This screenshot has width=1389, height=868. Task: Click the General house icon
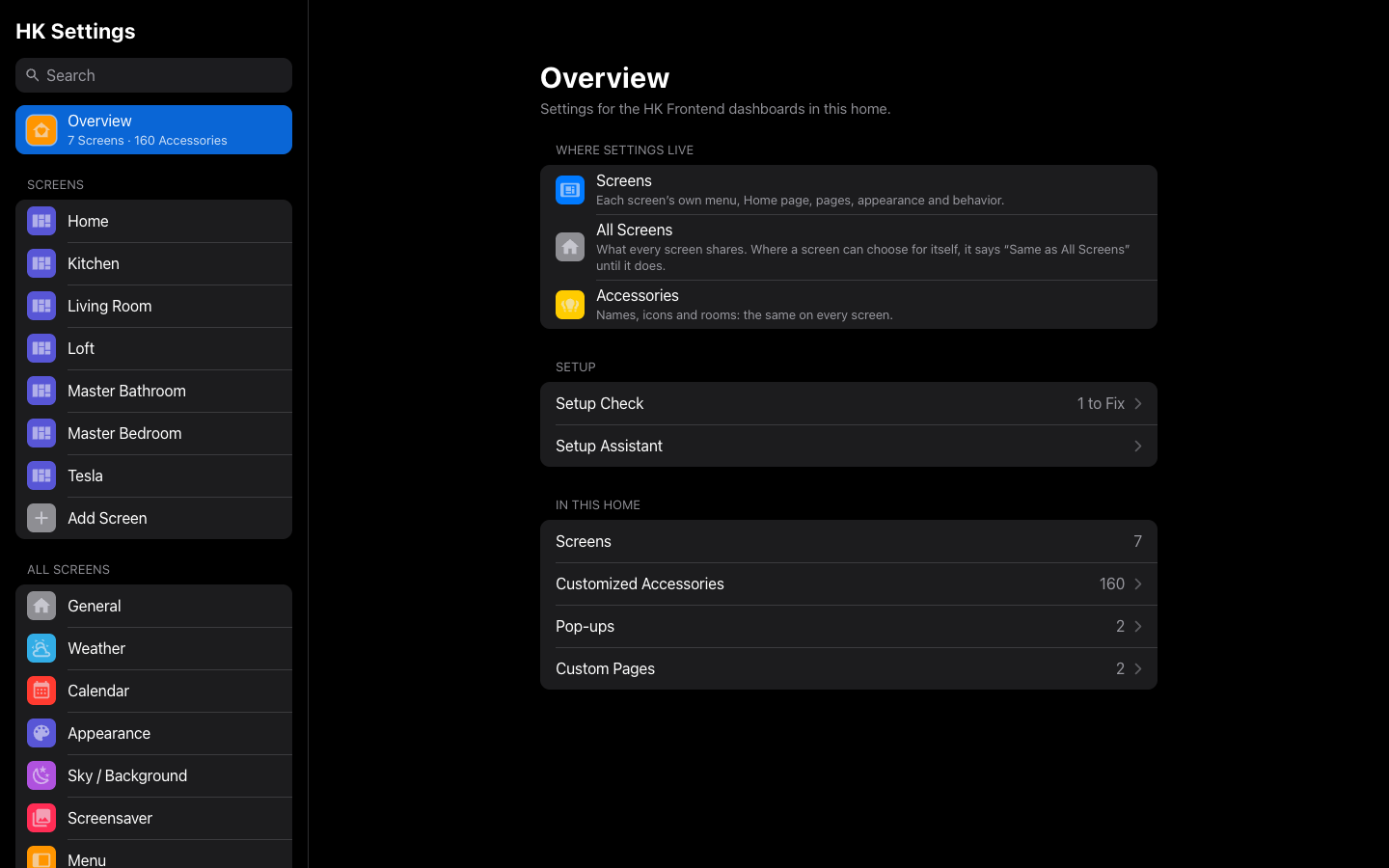(41, 606)
